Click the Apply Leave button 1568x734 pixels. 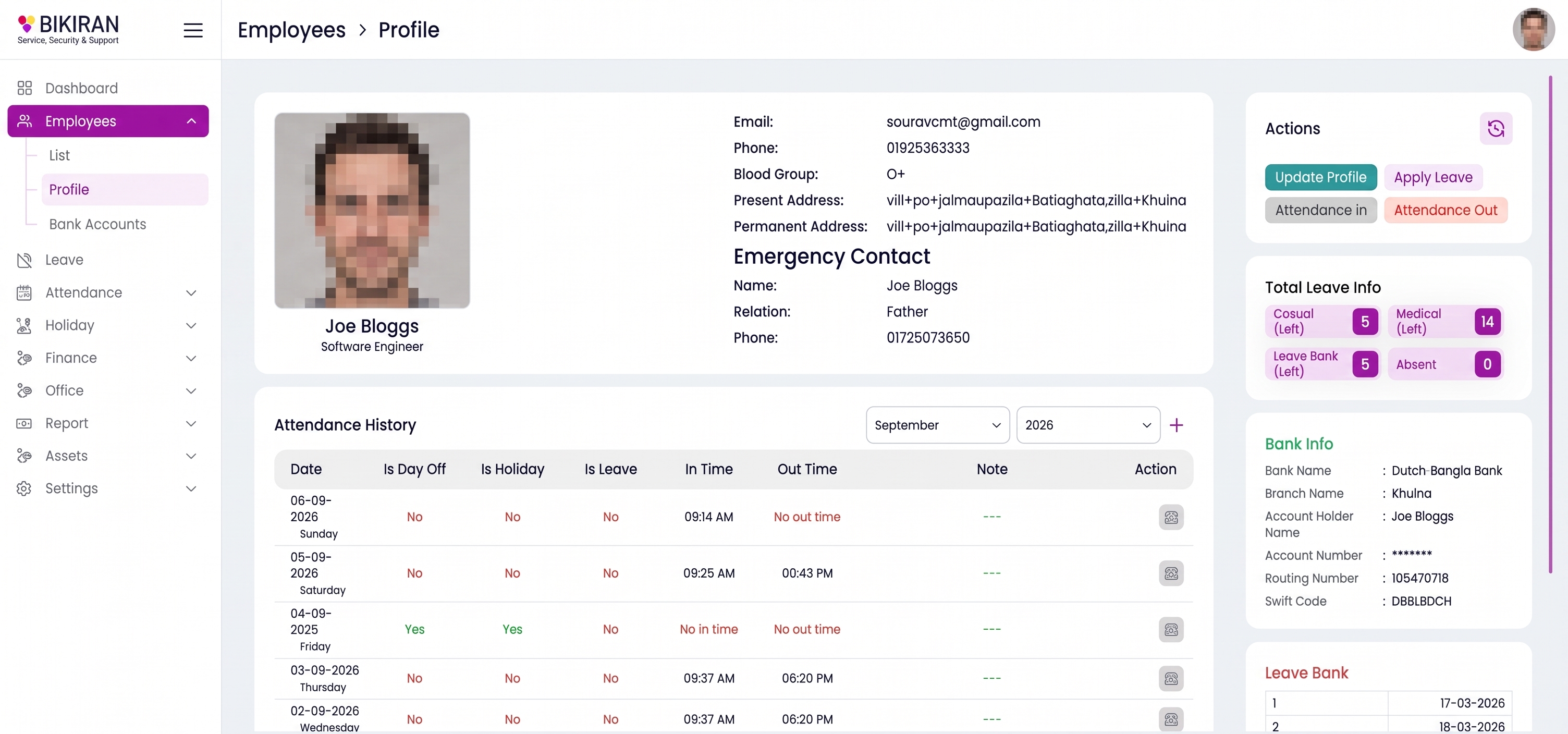pos(1433,177)
